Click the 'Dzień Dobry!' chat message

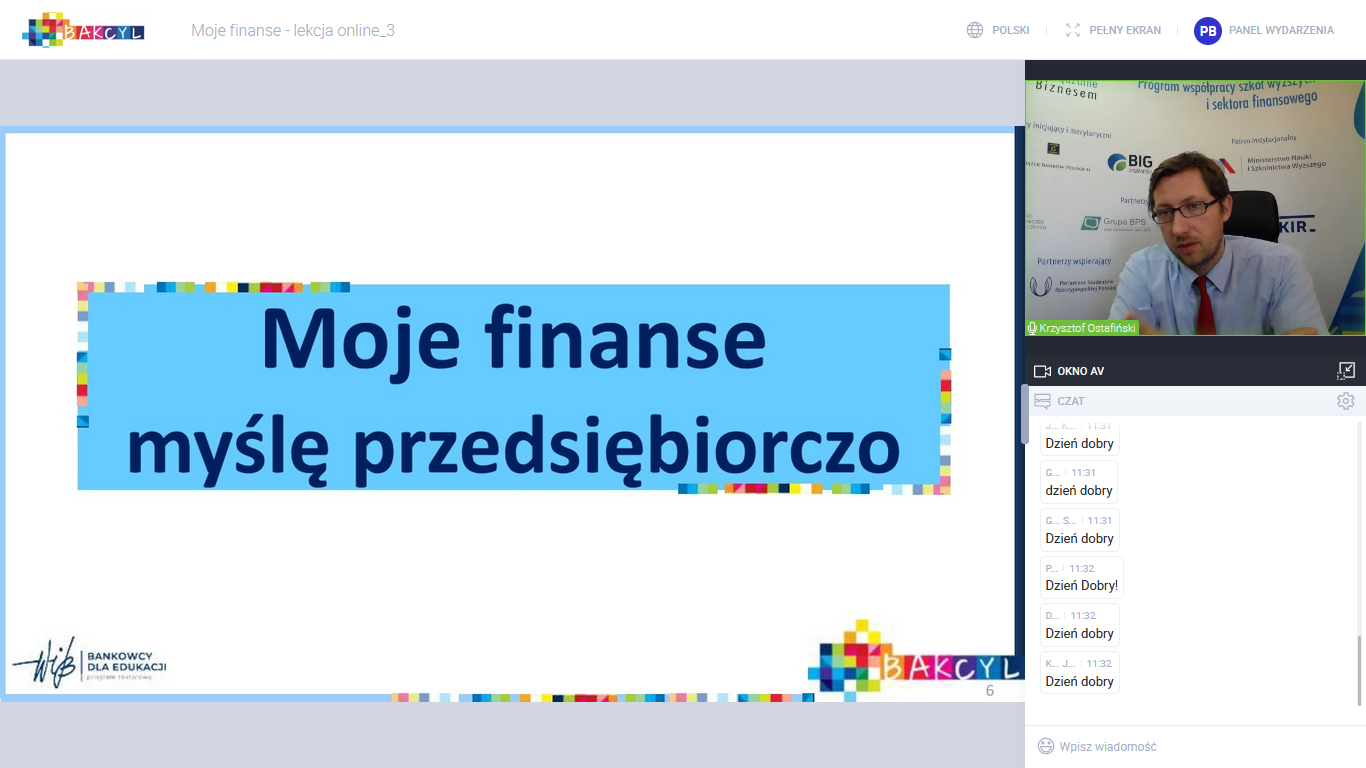pyautogui.click(x=1082, y=578)
